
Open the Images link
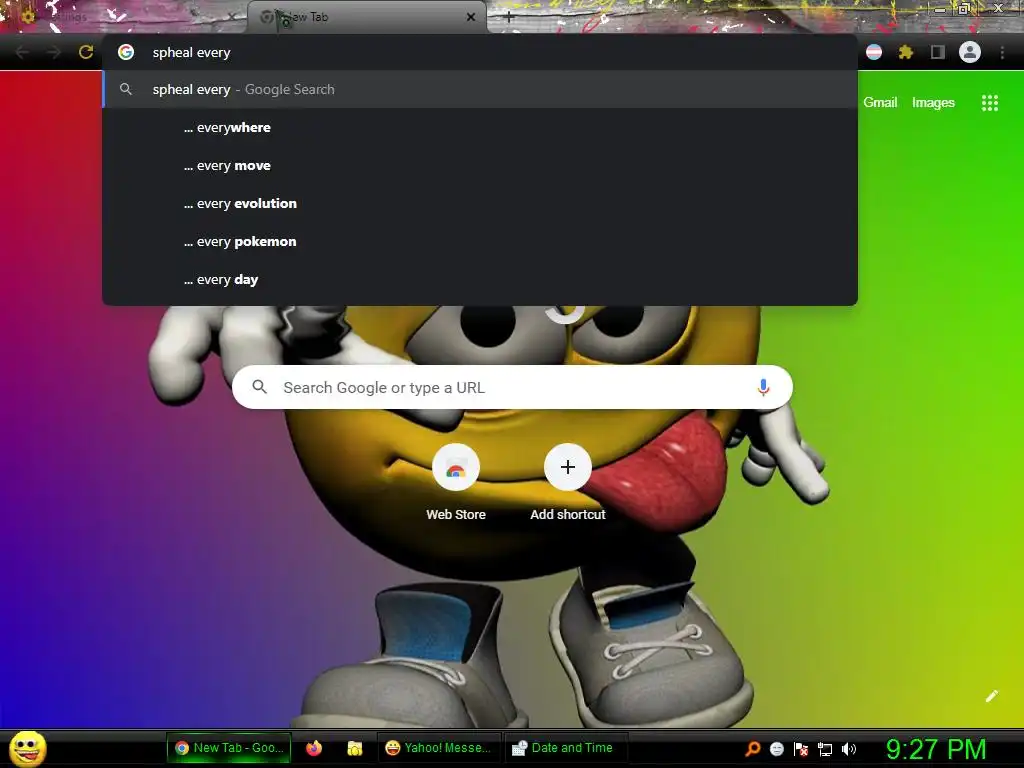coord(933,103)
